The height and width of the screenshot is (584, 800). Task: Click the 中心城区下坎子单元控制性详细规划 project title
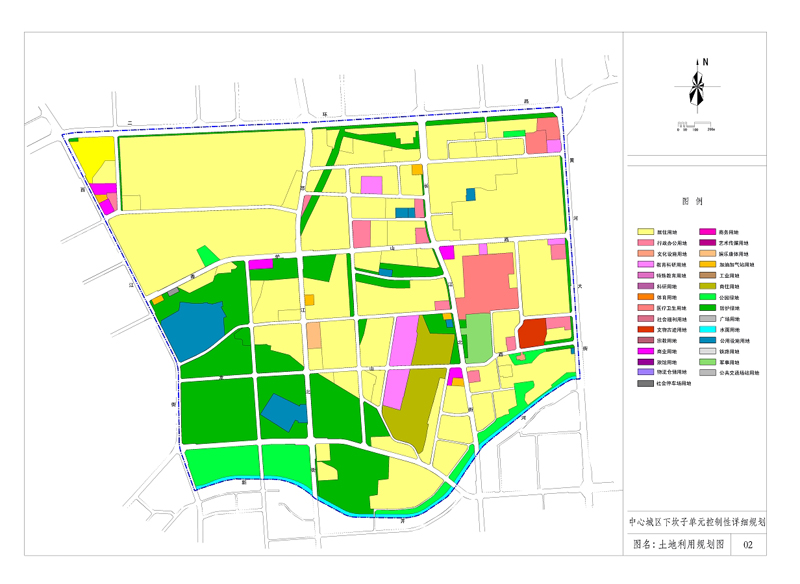pos(696,521)
